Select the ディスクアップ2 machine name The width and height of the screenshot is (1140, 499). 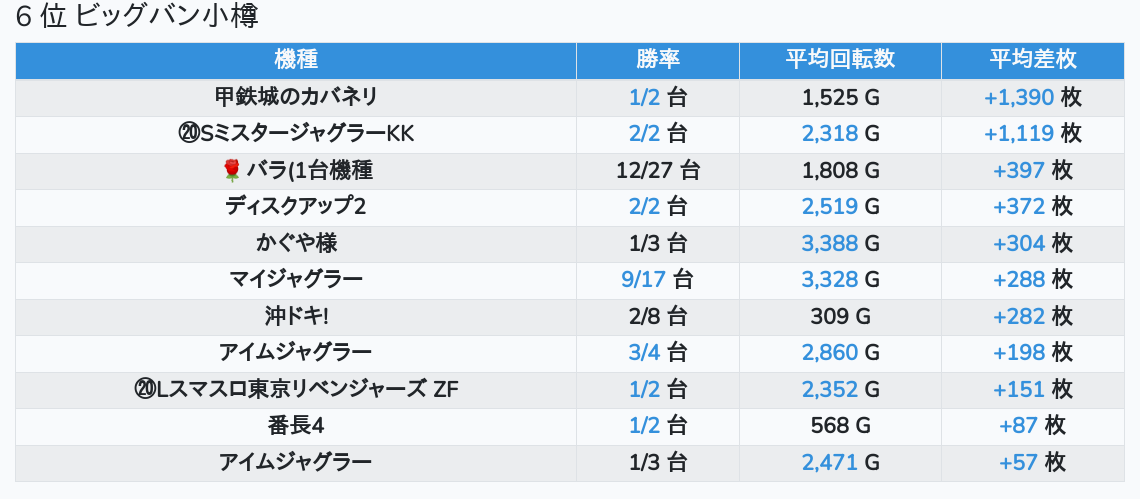point(296,207)
